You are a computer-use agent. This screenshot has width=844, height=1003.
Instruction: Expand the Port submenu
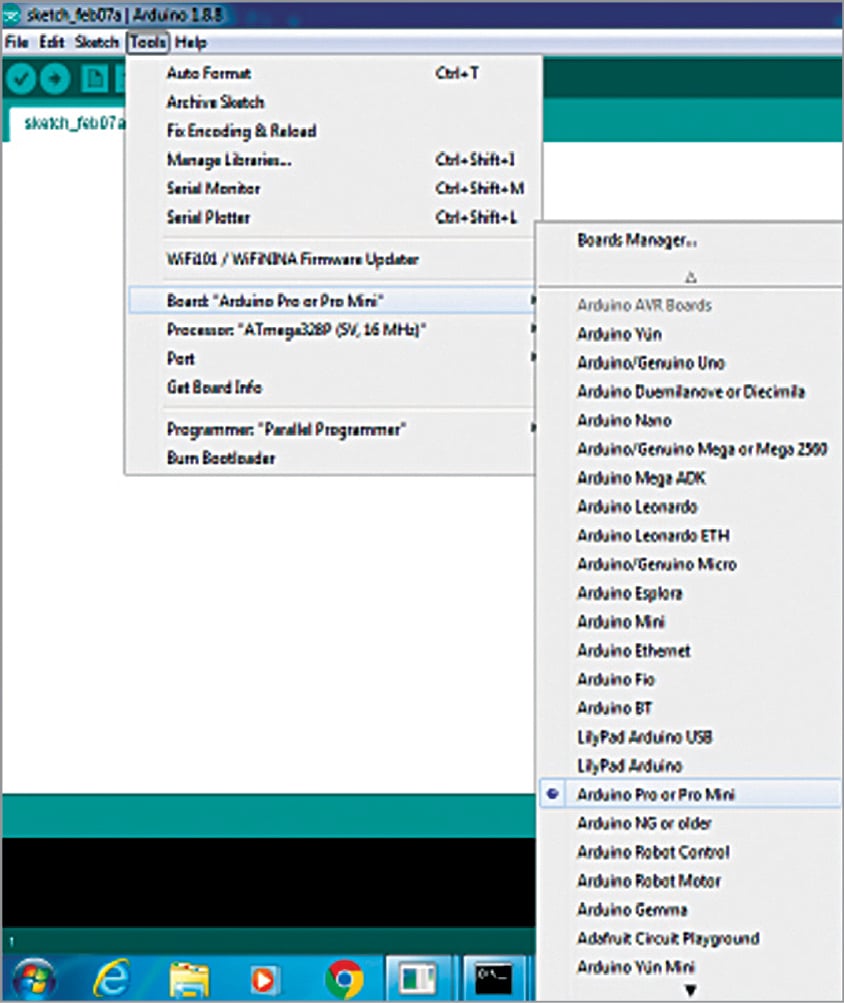(181, 358)
